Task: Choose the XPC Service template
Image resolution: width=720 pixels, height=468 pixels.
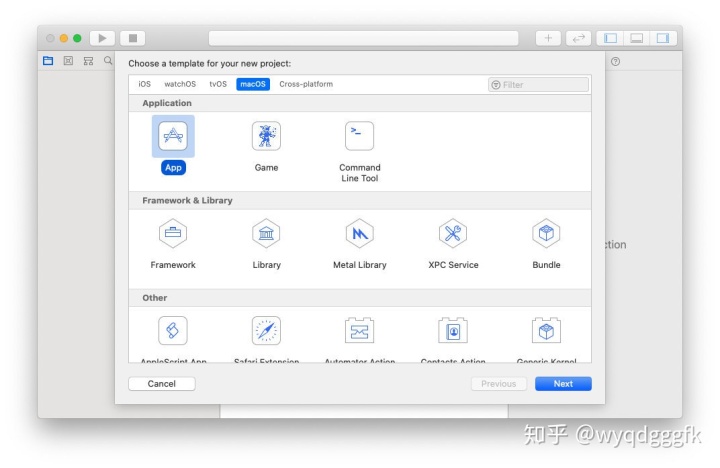Action: [x=453, y=233]
